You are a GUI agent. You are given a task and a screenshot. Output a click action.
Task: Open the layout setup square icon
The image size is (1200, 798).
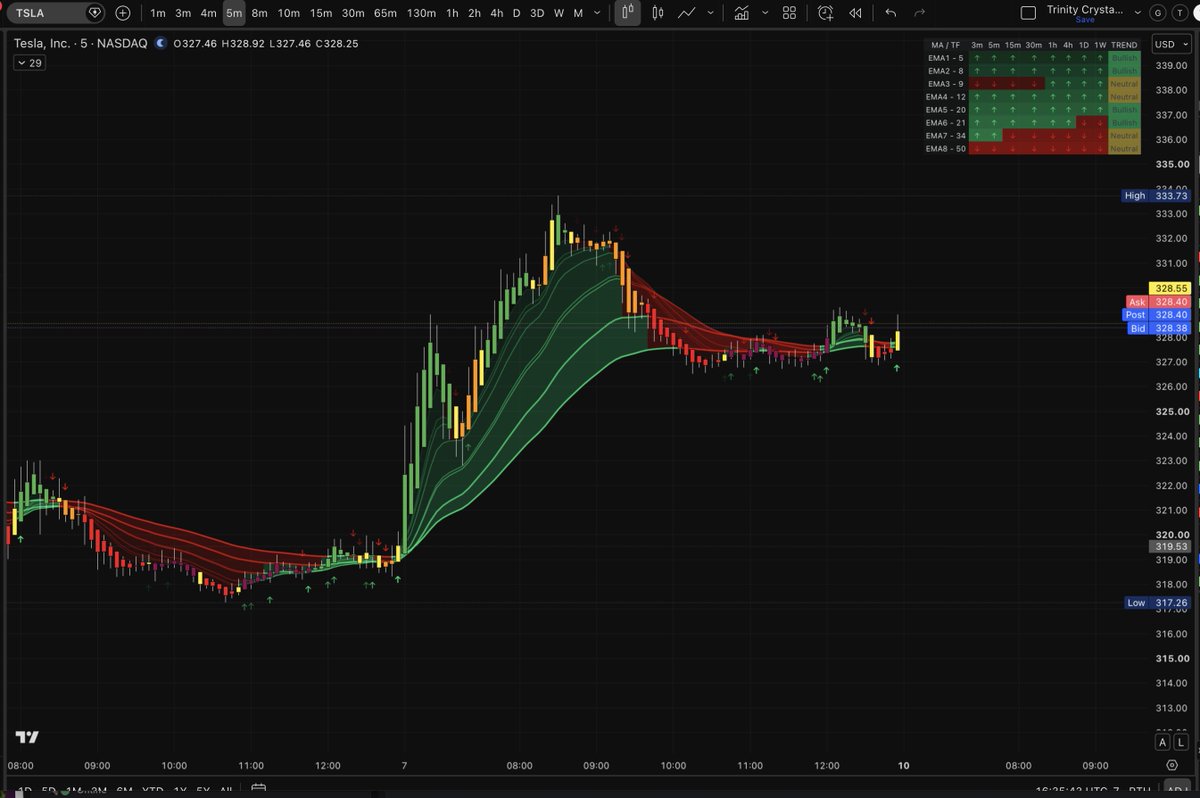1028,13
